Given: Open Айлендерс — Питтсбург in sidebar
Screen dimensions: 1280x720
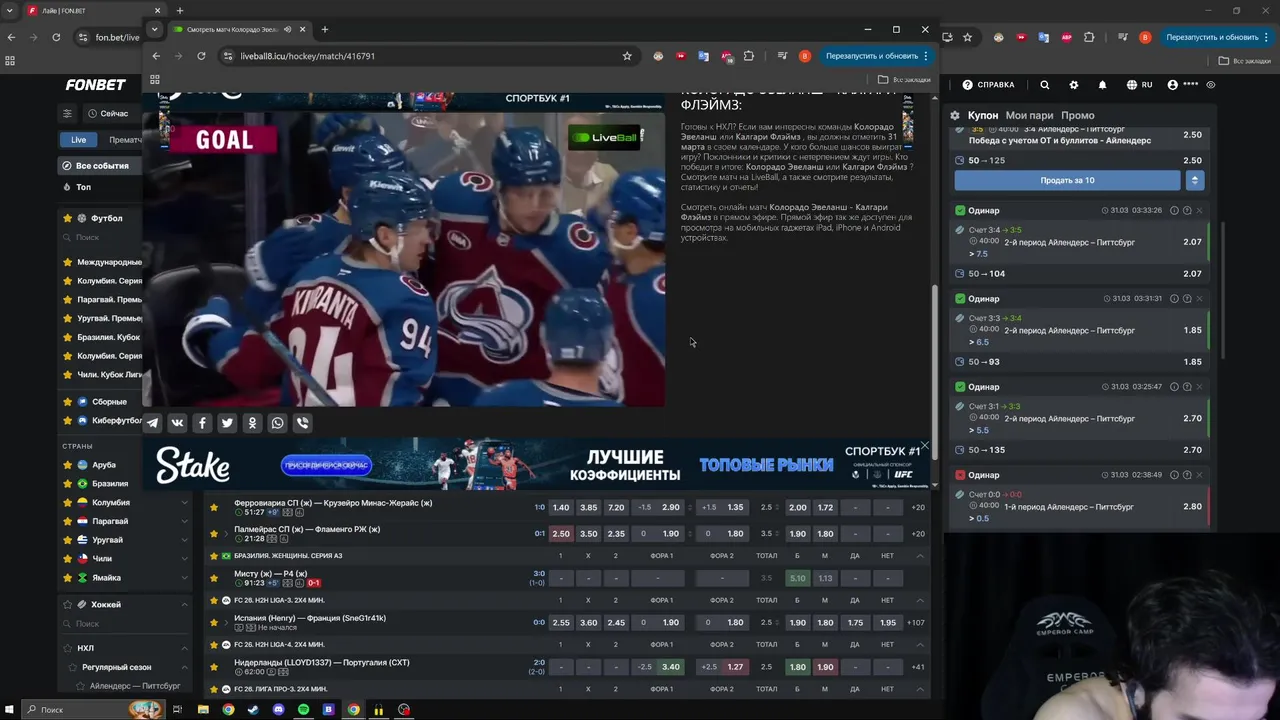Looking at the screenshot, I should point(135,686).
